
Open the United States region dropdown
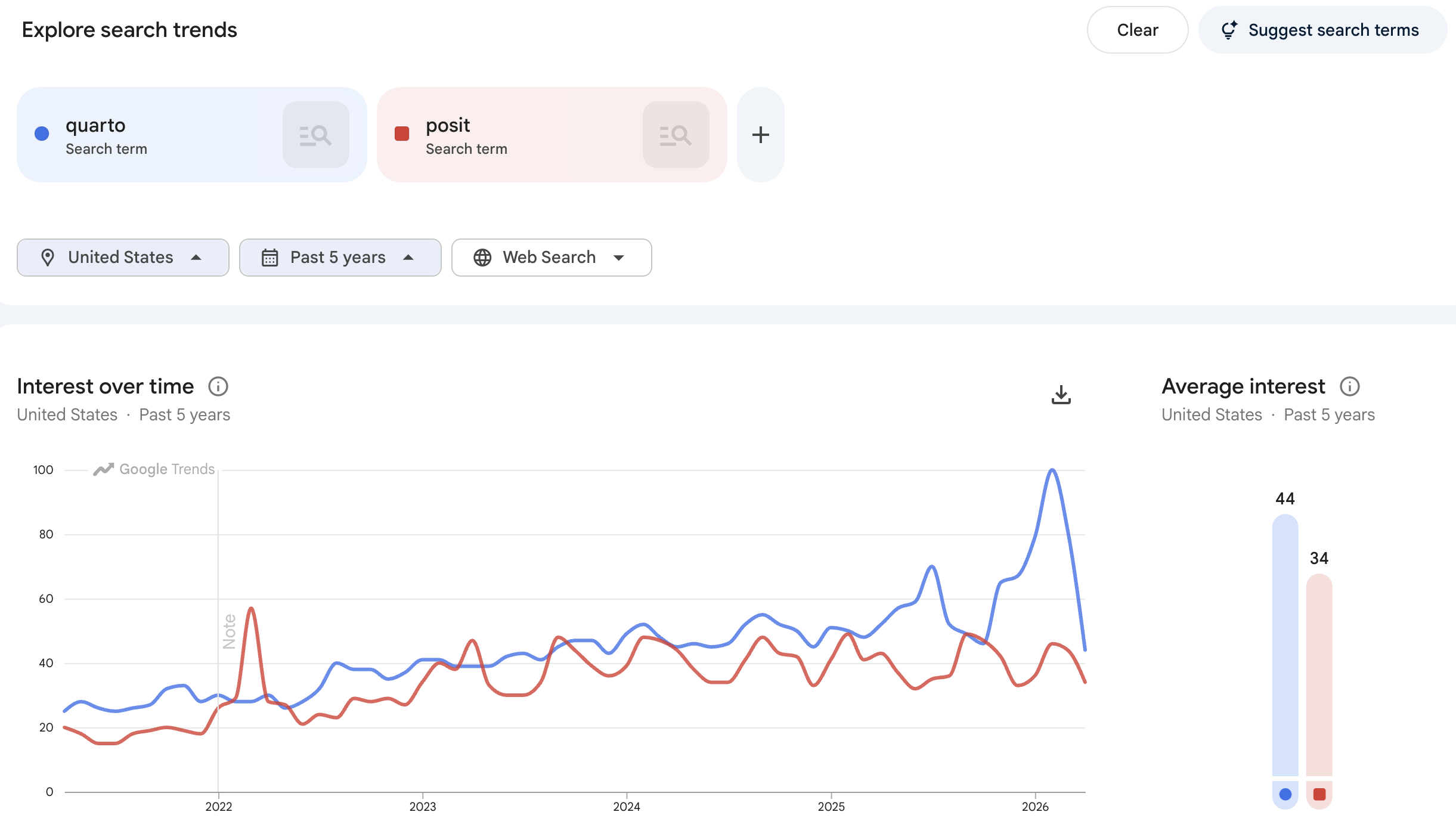pyautogui.click(x=123, y=258)
